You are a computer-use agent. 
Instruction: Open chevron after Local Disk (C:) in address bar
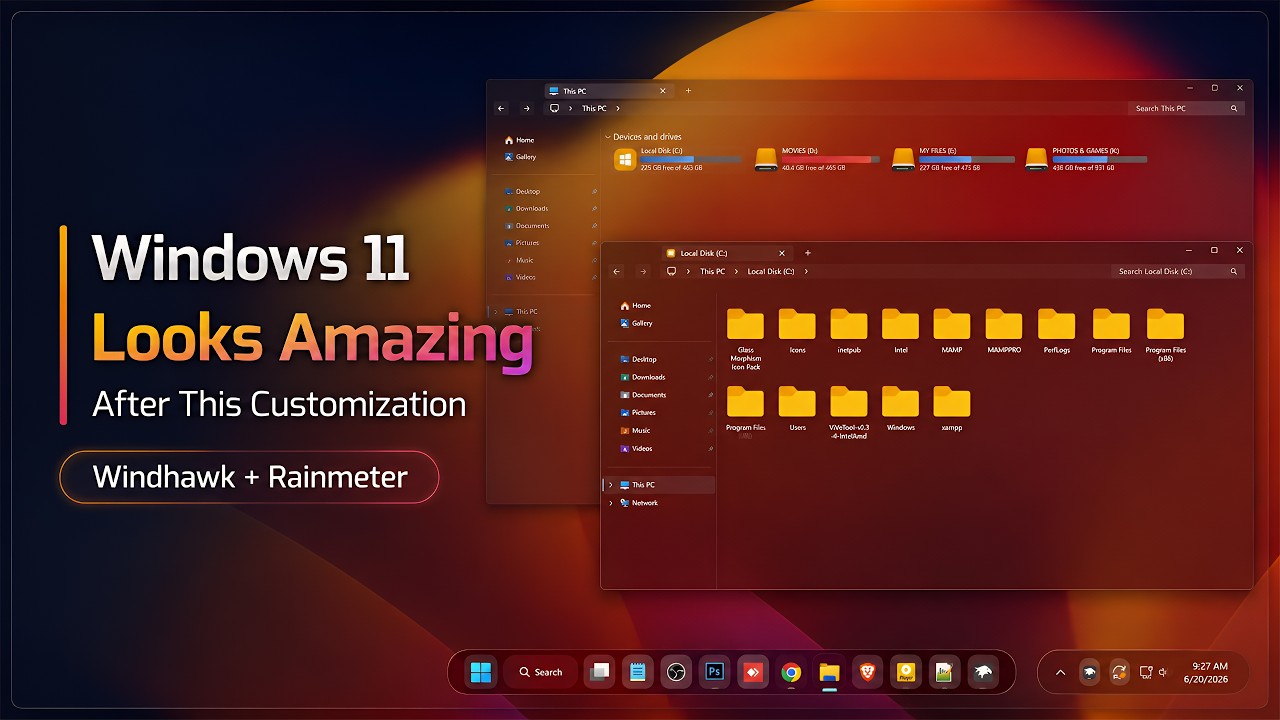point(806,271)
